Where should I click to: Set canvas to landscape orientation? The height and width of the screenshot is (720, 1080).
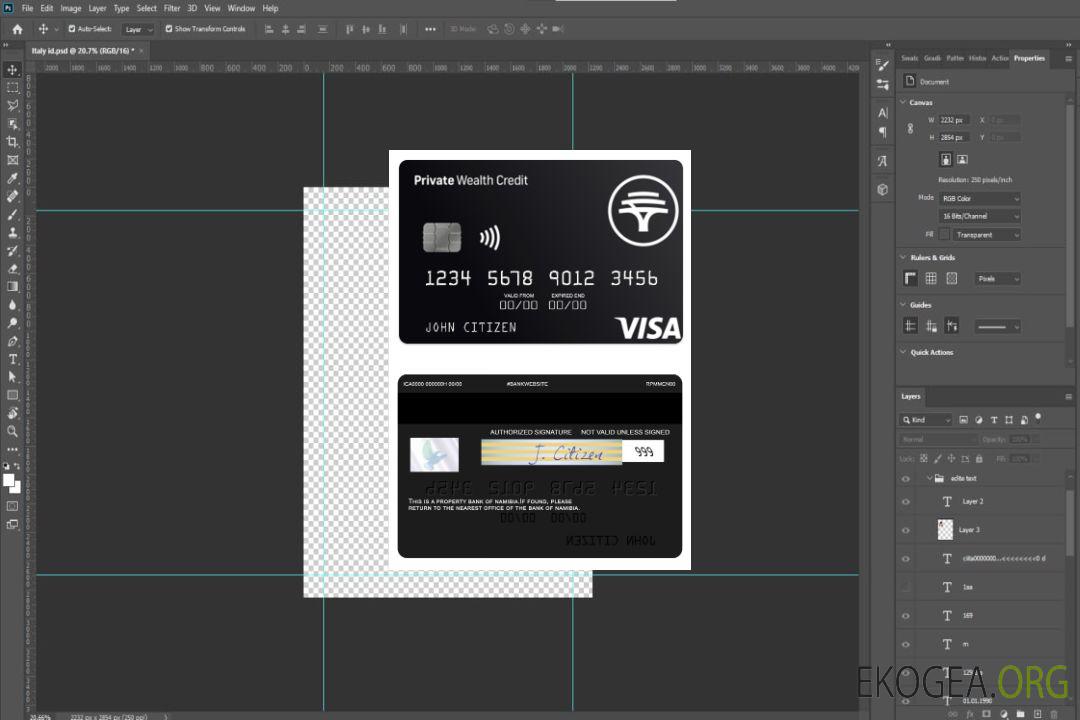tap(962, 159)
